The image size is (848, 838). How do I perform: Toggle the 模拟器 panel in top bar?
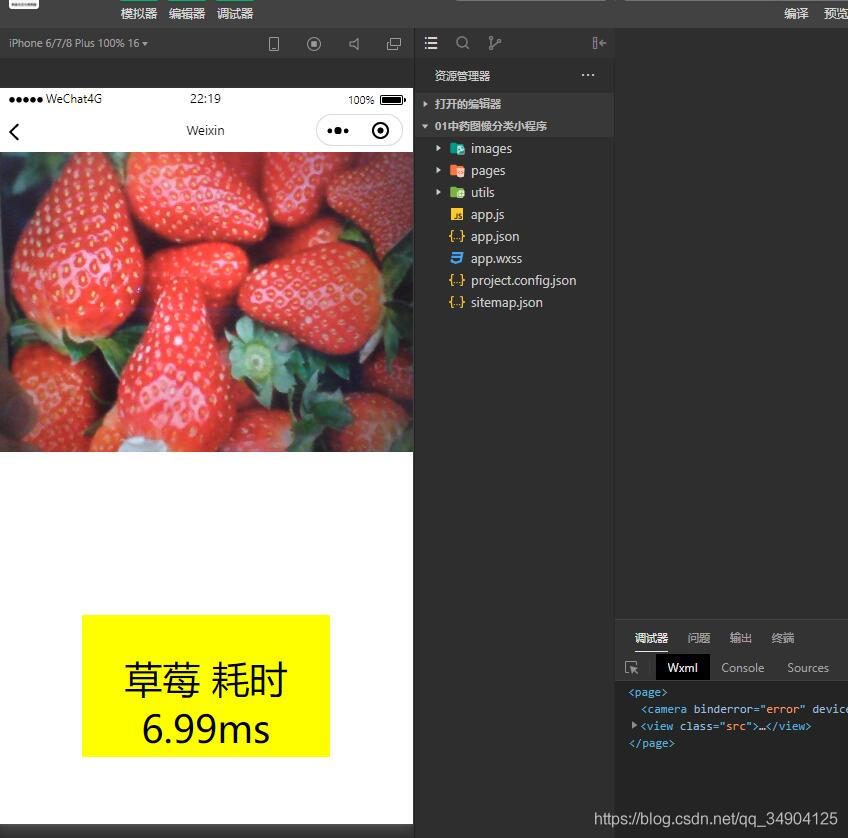[x=138, y=14]
